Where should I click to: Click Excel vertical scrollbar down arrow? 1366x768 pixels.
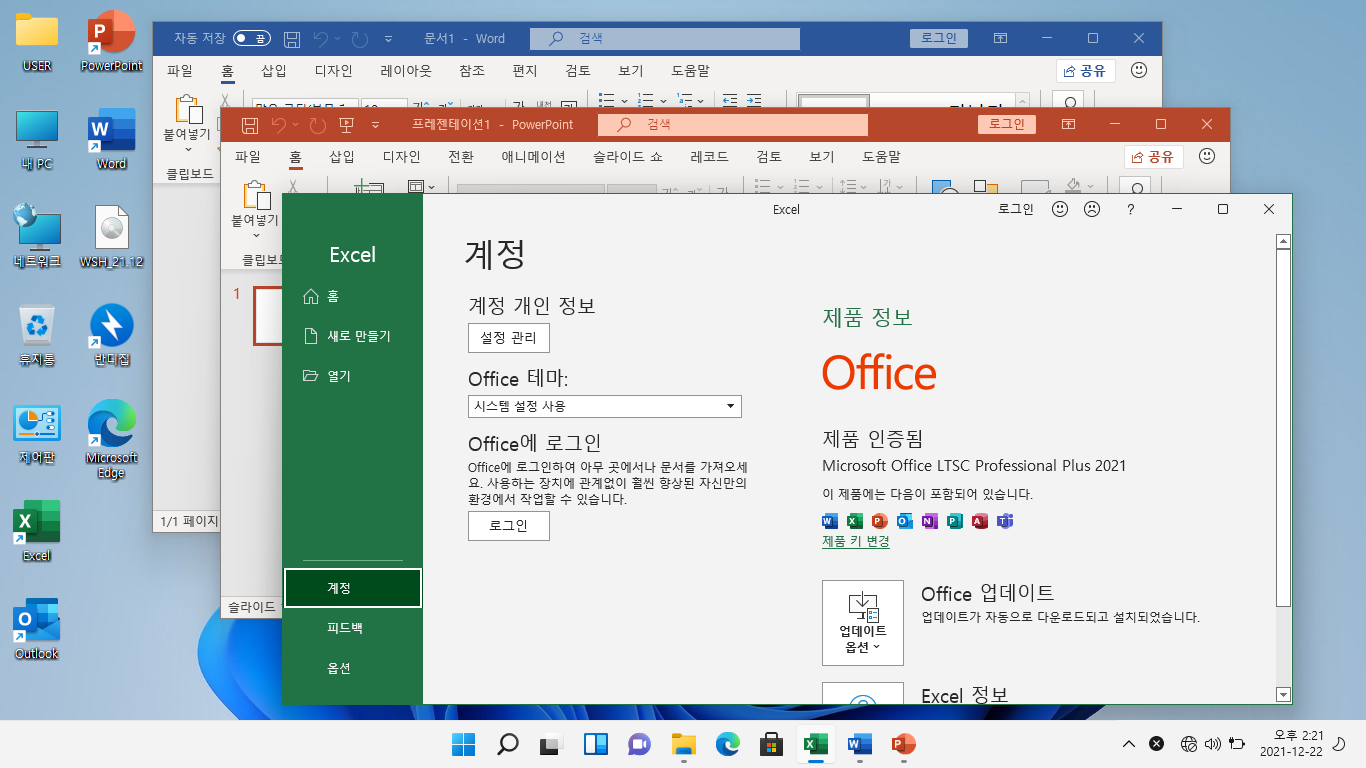(x=1283, y=694)
